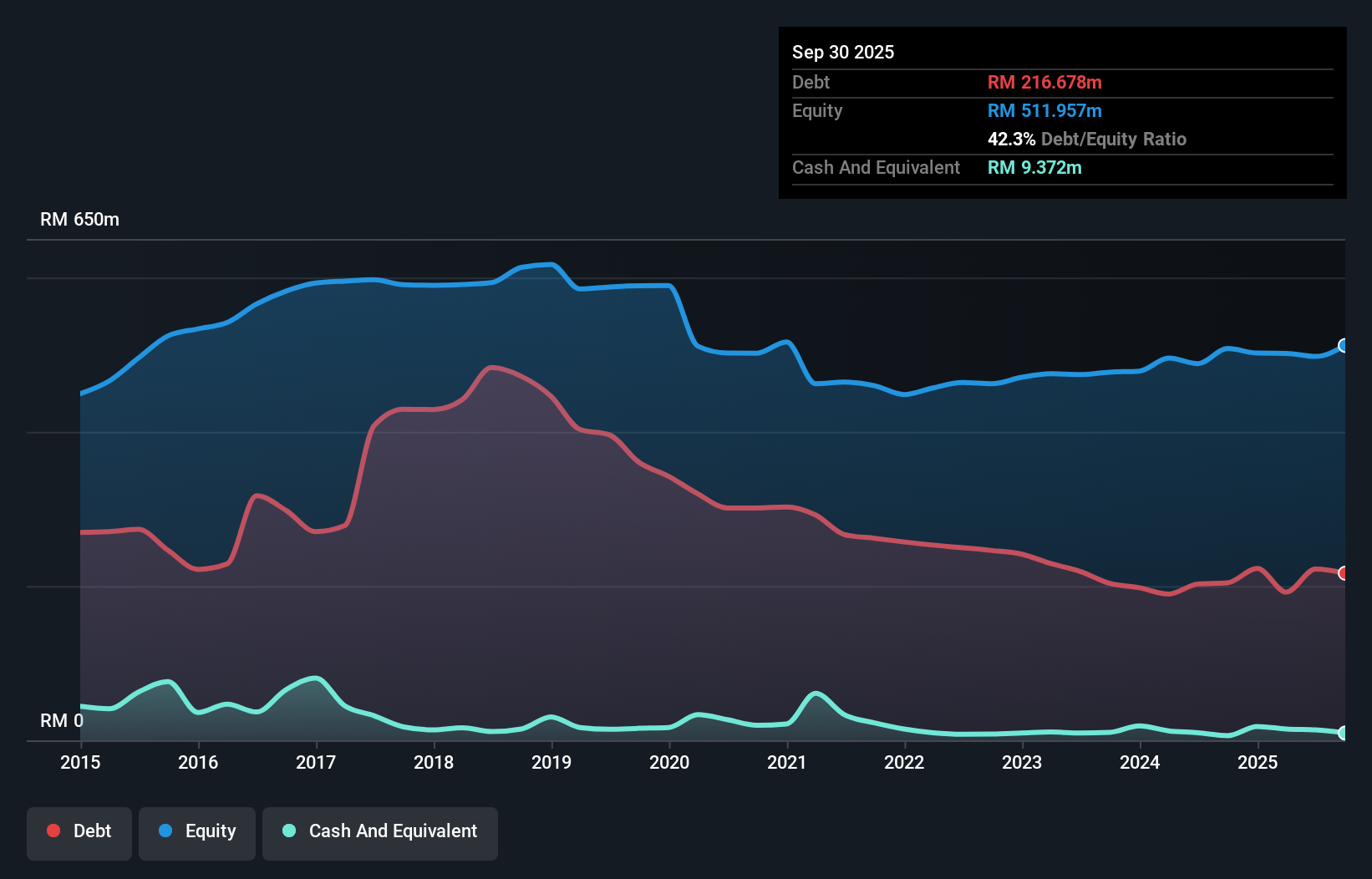Click the teal Cash And Equivalent legend dot
Screen dimensions: 1372x879
pos(287,831)
